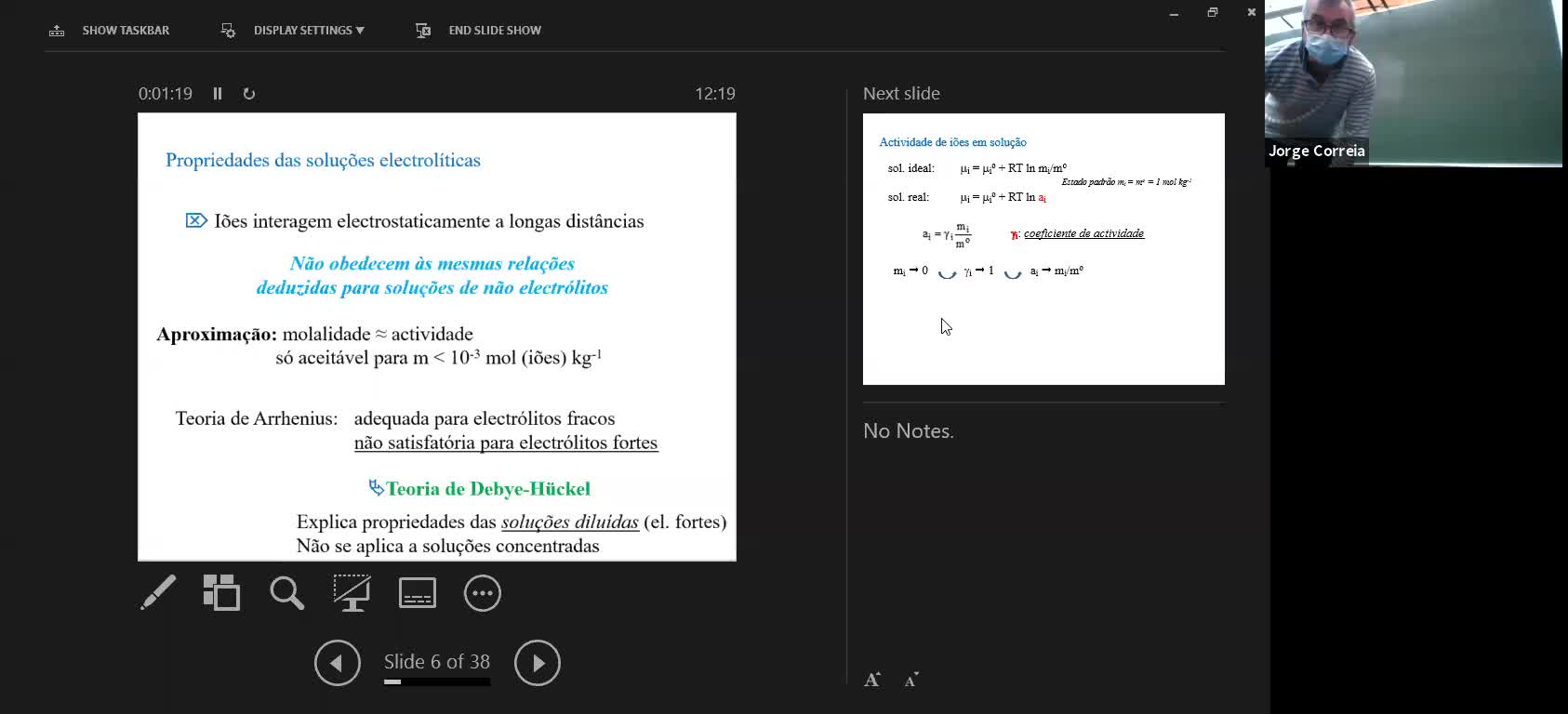Click the next slide preview thumbnail
The image size is (1568, 714).
1043,249
